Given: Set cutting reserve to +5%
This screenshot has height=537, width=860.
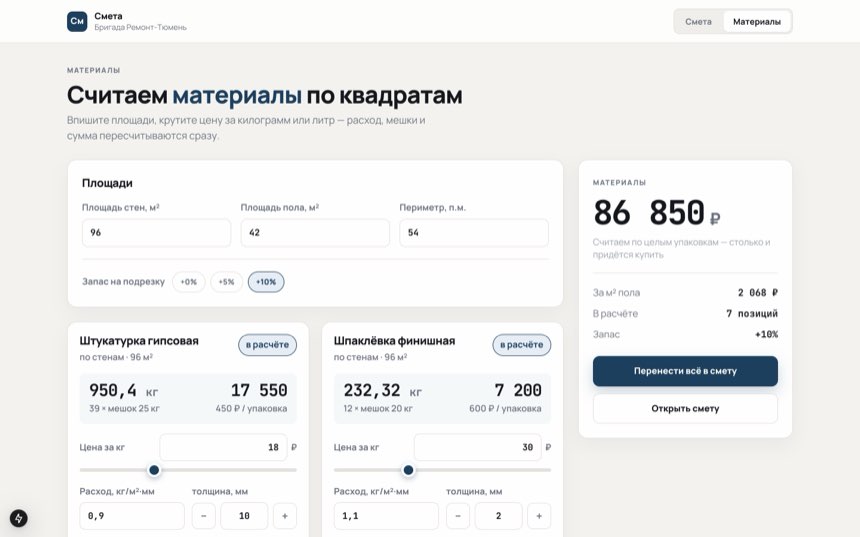Looking at the screenshot, I should pyautogui.click(x=227, y=282).
